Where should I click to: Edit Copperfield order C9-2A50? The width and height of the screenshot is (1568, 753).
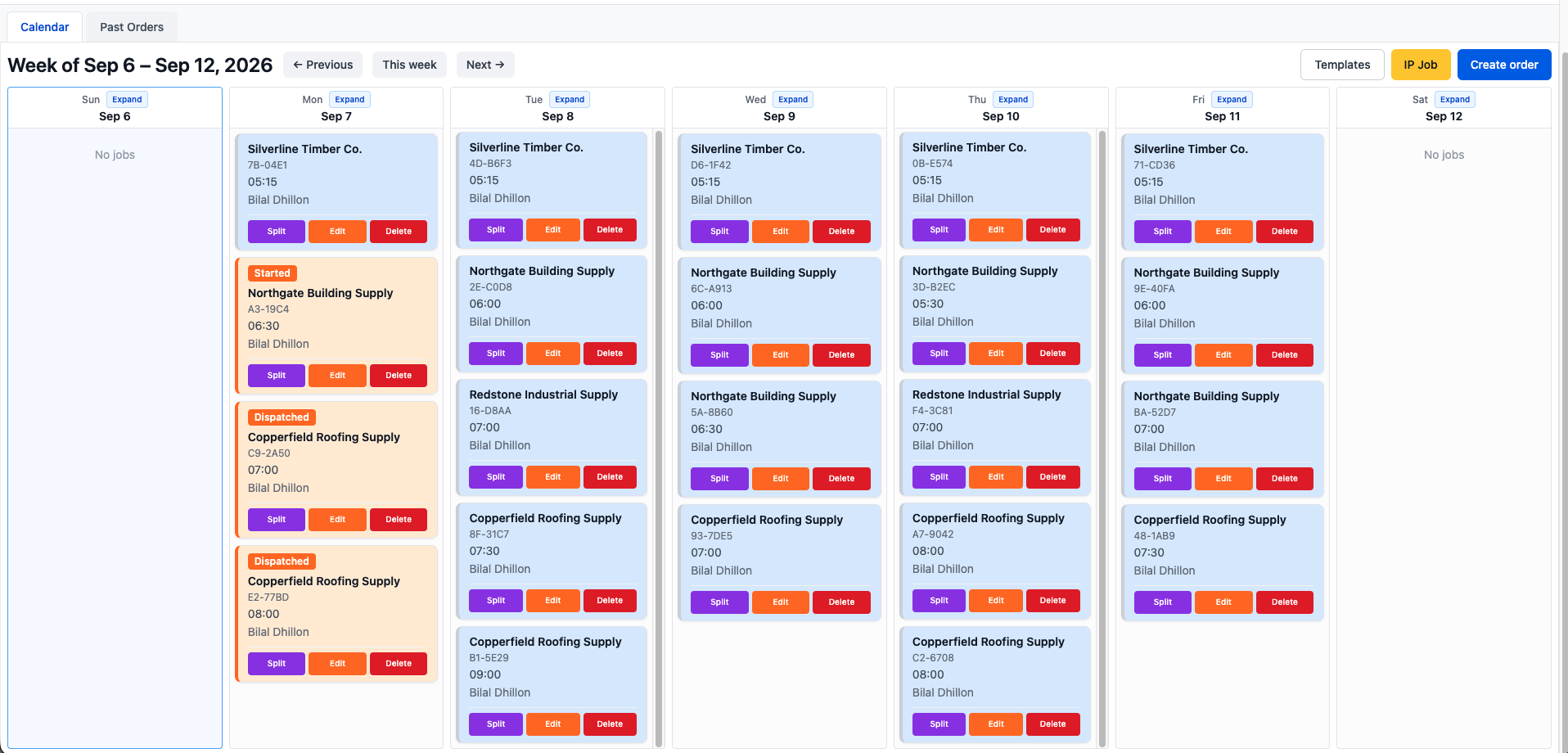[337, 520]
